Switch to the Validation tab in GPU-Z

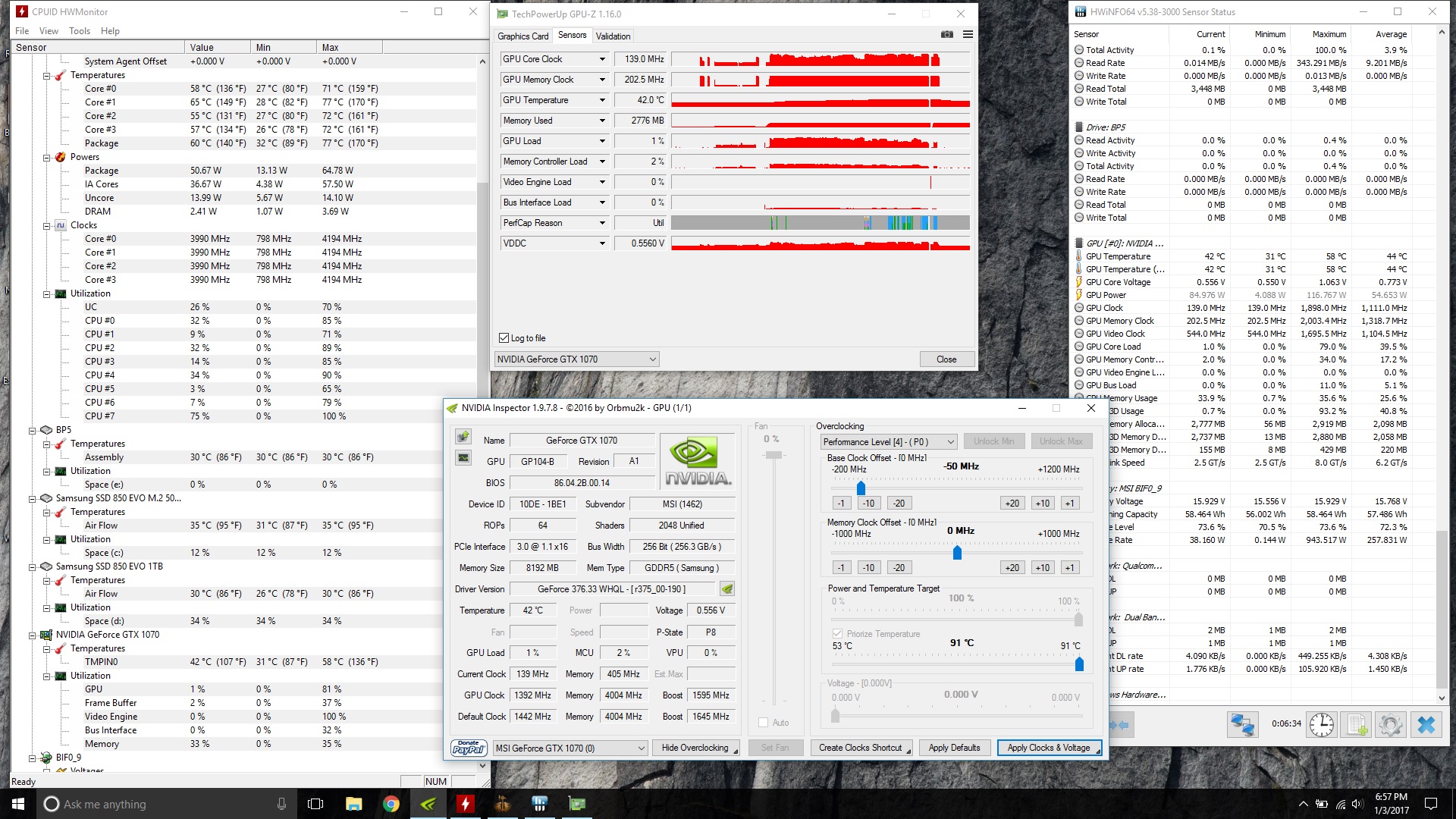(613, 36)
